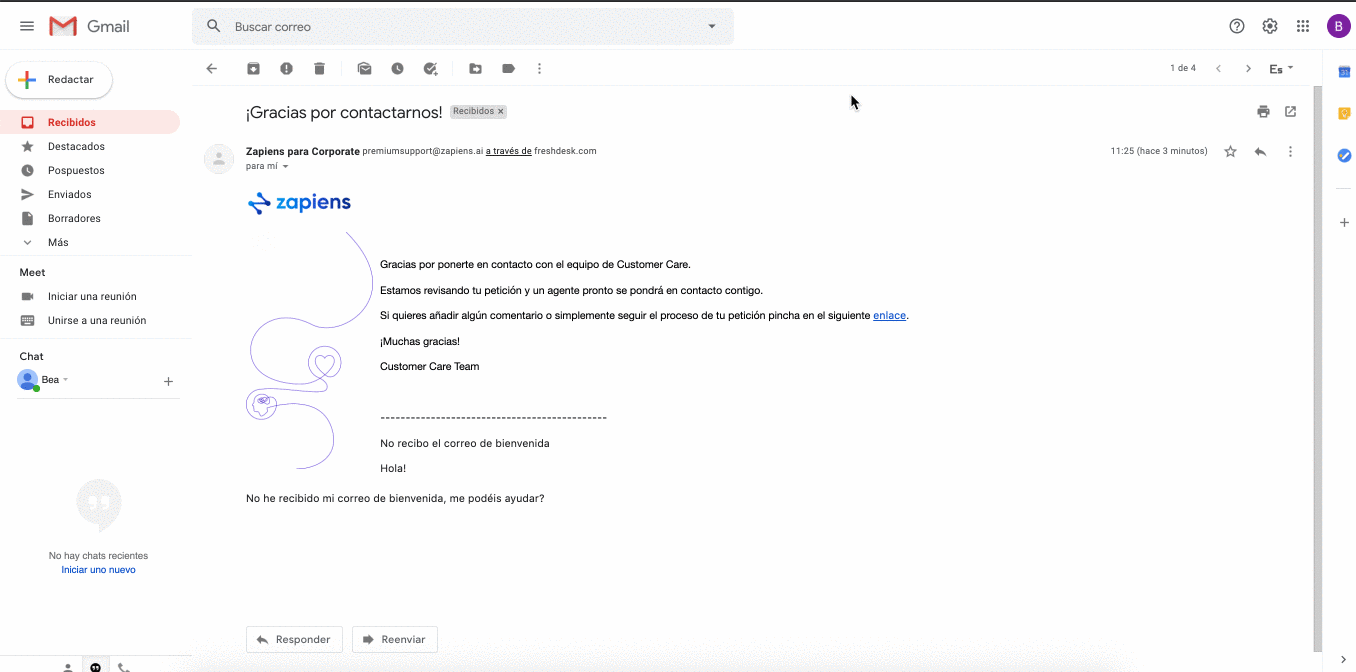
Task: Click the Responder button
Action: 294,639
